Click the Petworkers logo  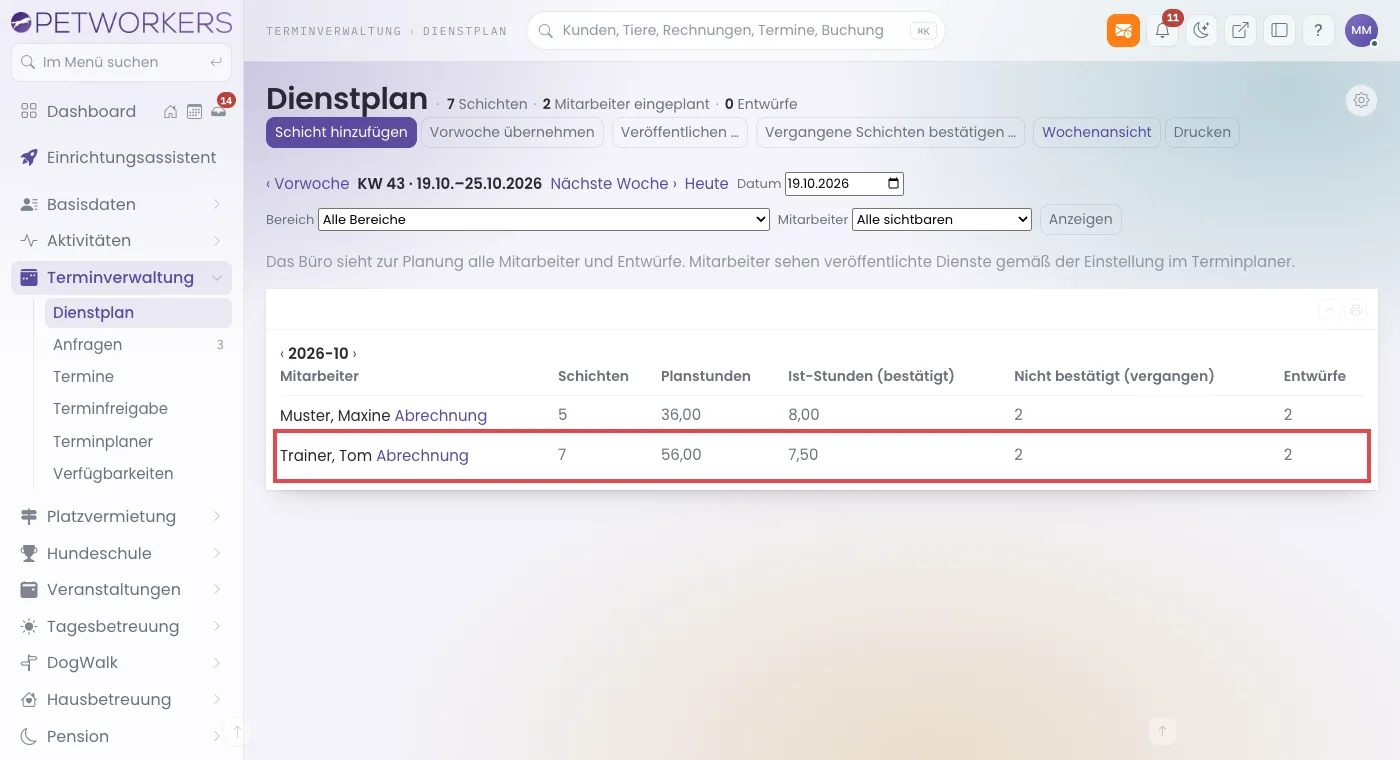click(121, 22)
